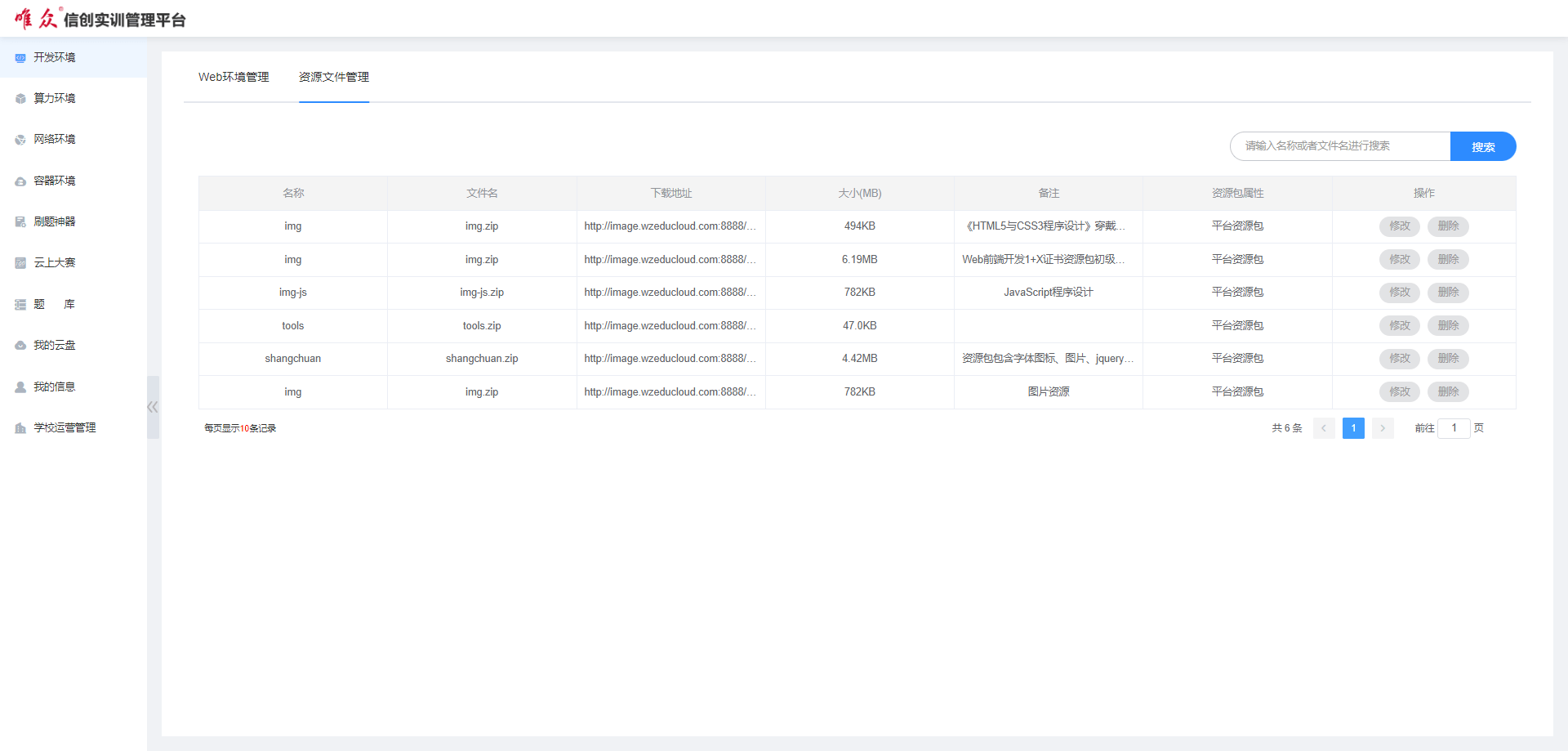The height and width of the screenshot is (751, 1568).
Task: Click the 刷题神器 sidebar icon
Action: (20, 222)
